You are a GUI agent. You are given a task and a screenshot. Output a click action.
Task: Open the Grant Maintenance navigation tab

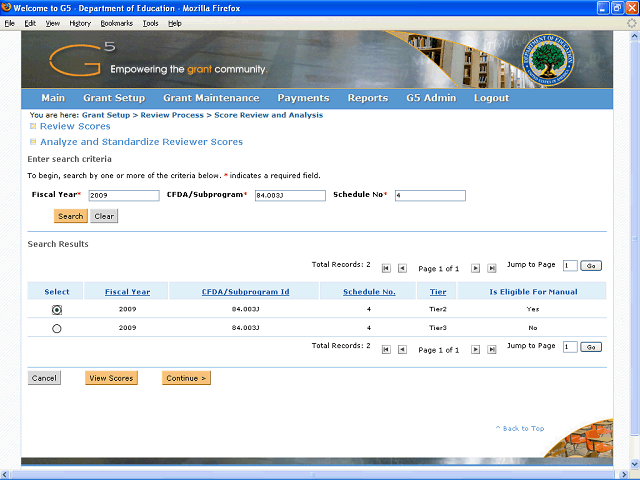(211, 98)
